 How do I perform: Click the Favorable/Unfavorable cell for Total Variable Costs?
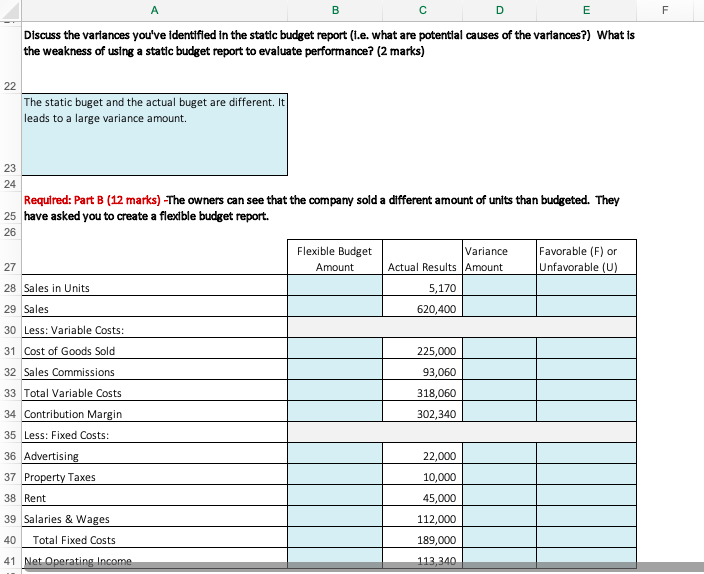[586, 390]
